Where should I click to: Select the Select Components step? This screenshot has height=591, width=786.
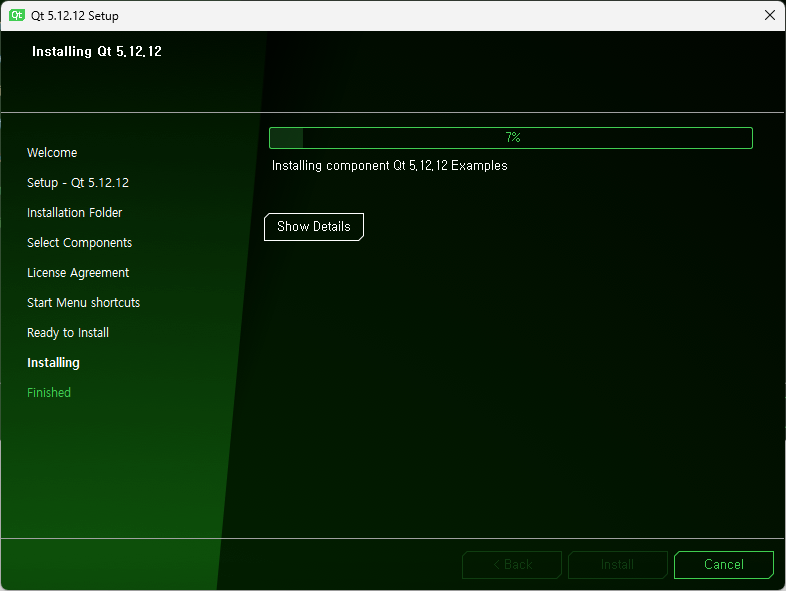tap(79, 243)
